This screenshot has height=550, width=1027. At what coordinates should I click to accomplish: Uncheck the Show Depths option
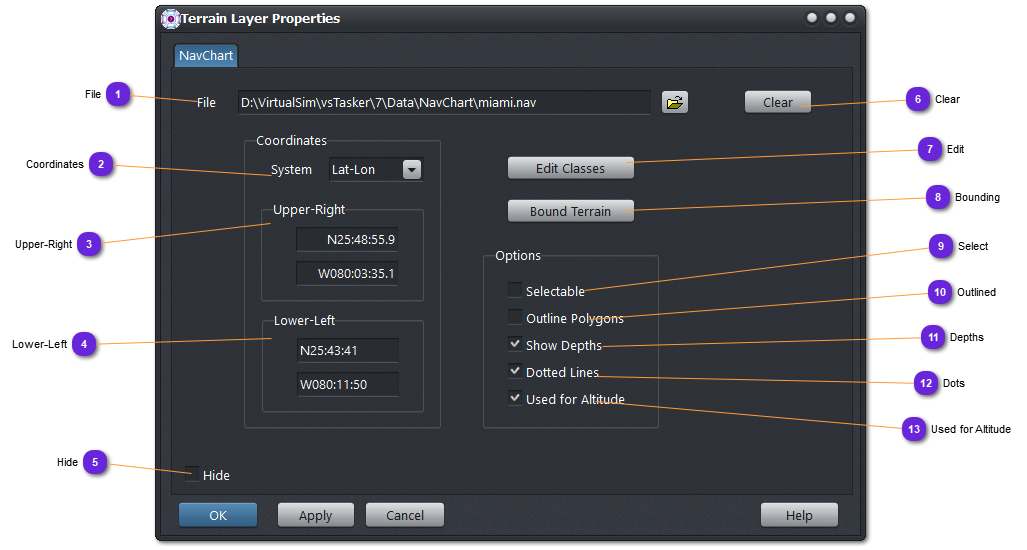tap(514, 345)
